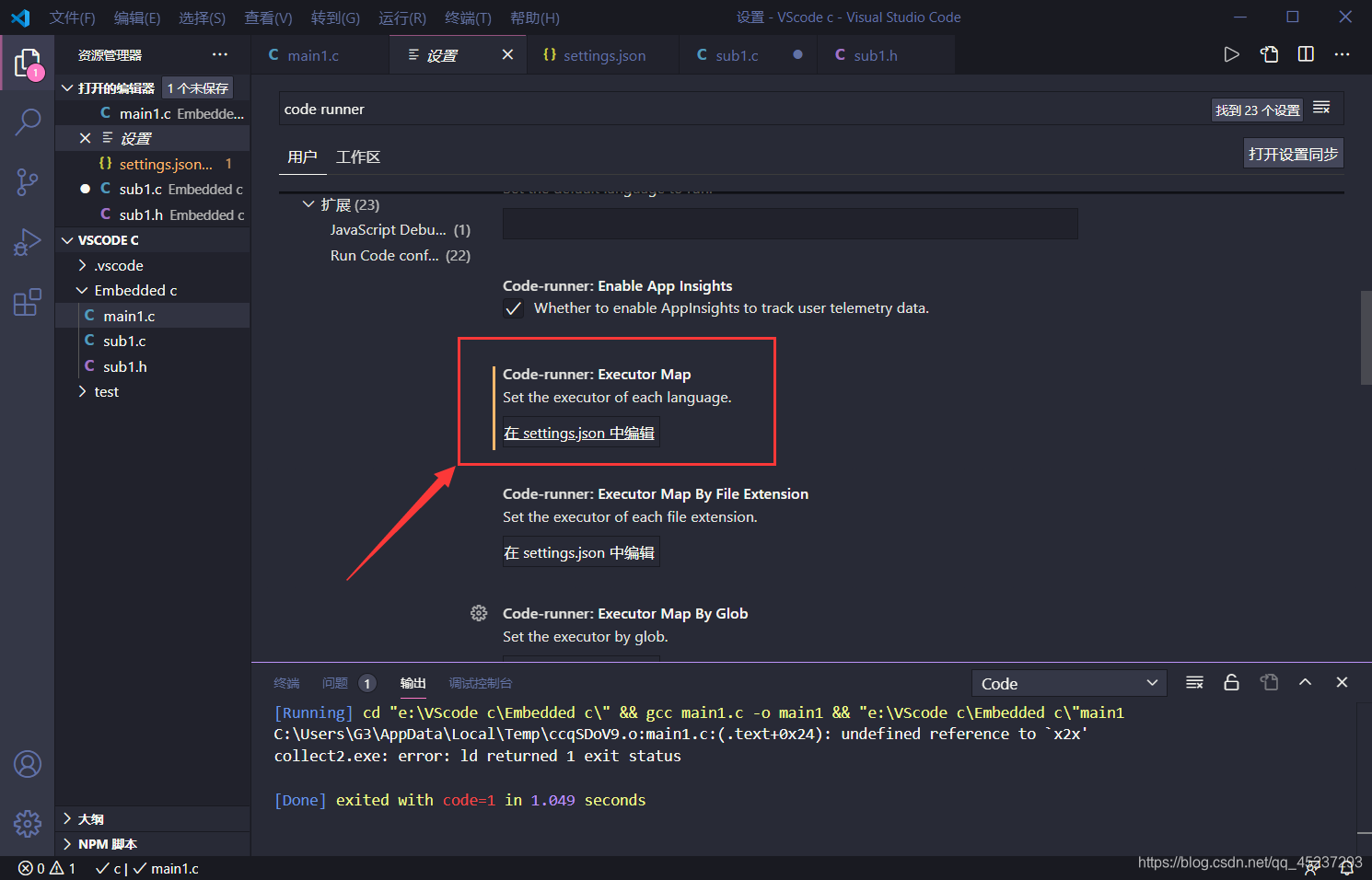Clear the settings search input
1372x880 pixels.
[1321, 108]
